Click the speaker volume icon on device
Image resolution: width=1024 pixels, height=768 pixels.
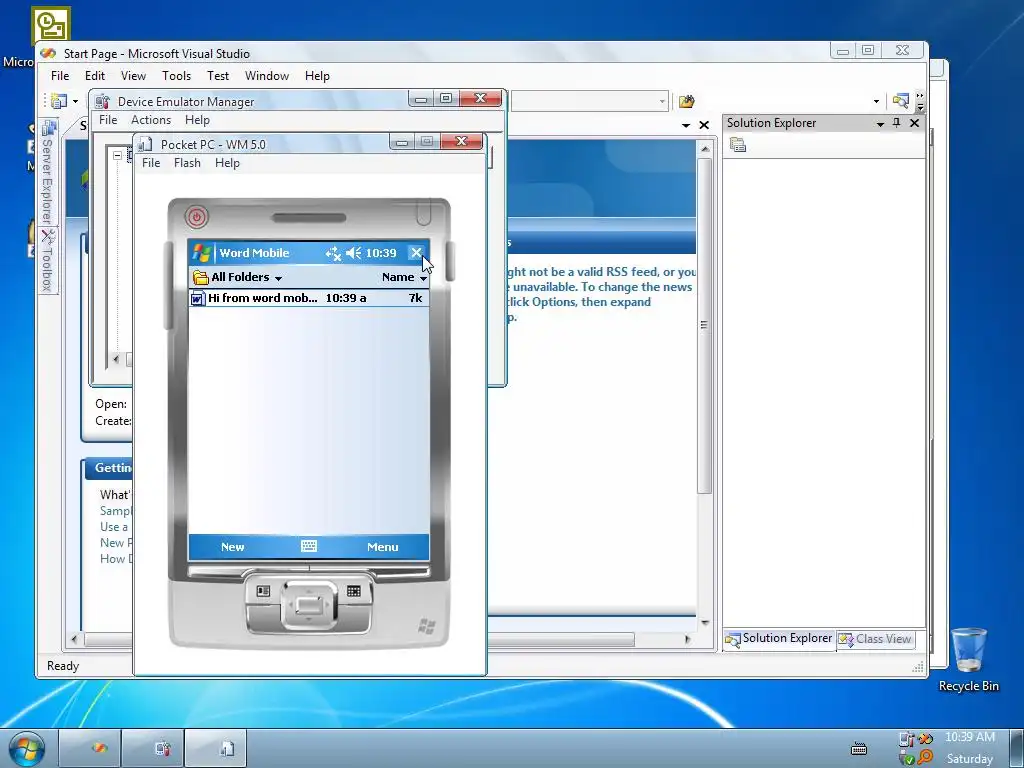click(x=353, y=253)
